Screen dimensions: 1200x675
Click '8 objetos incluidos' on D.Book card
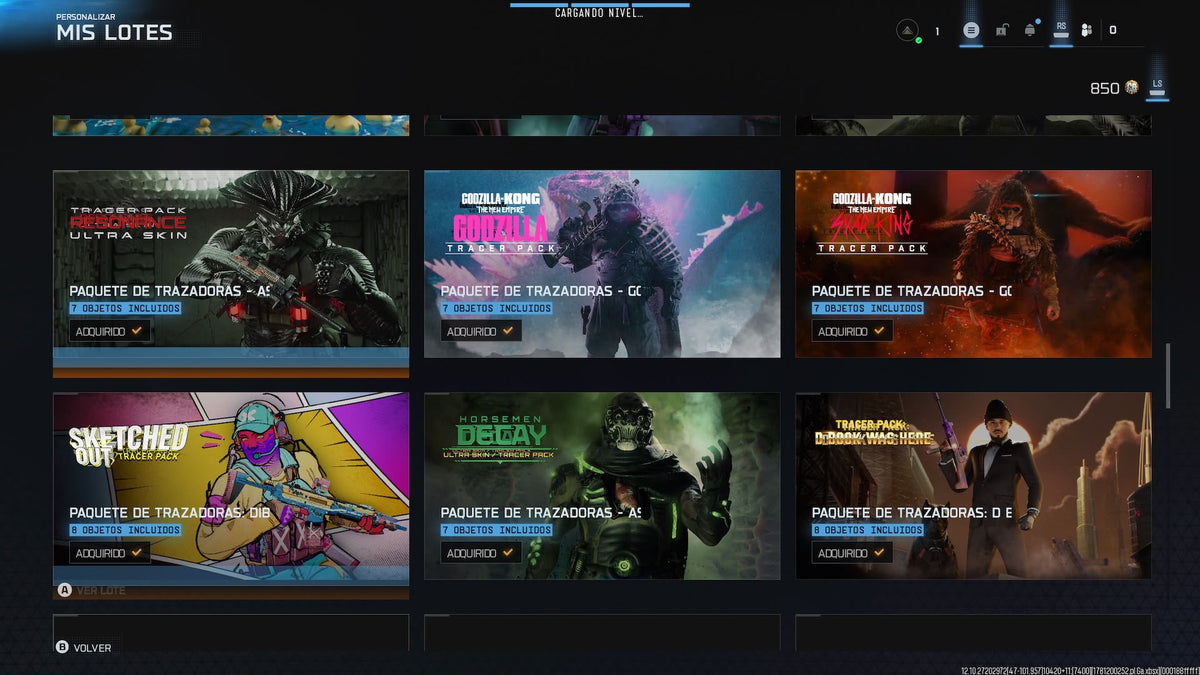[x=868, y=530]
